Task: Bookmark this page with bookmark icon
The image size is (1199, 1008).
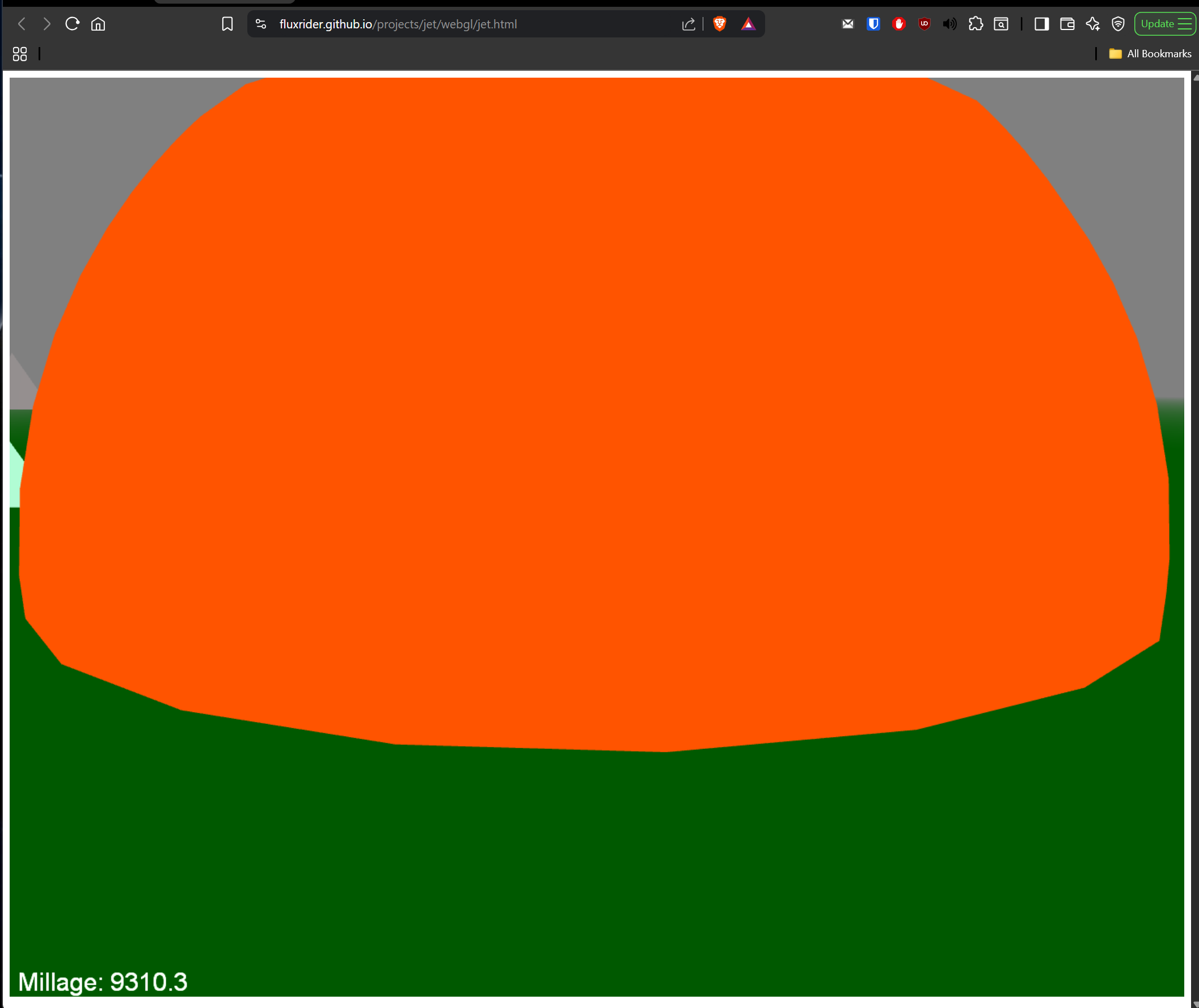Action: 227,24
